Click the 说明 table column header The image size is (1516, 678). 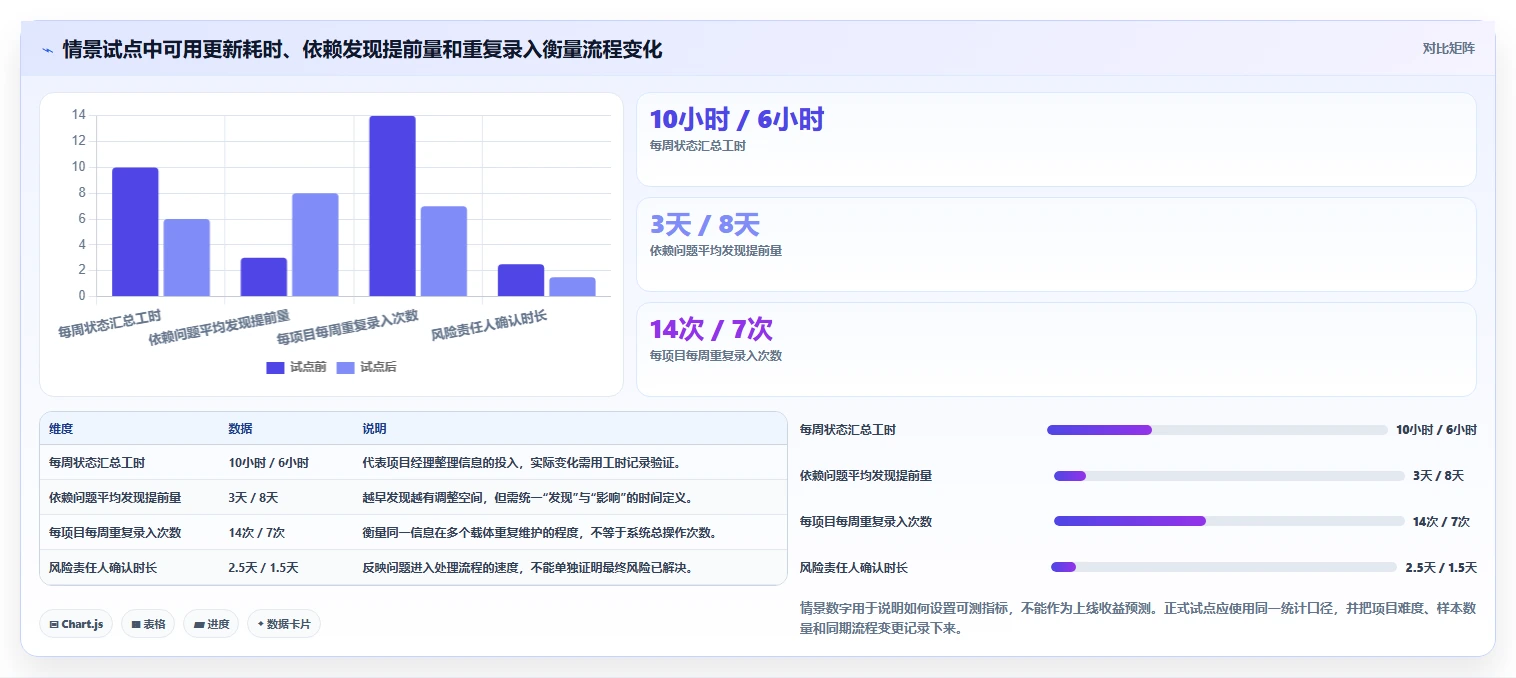(x=374, y=428)
